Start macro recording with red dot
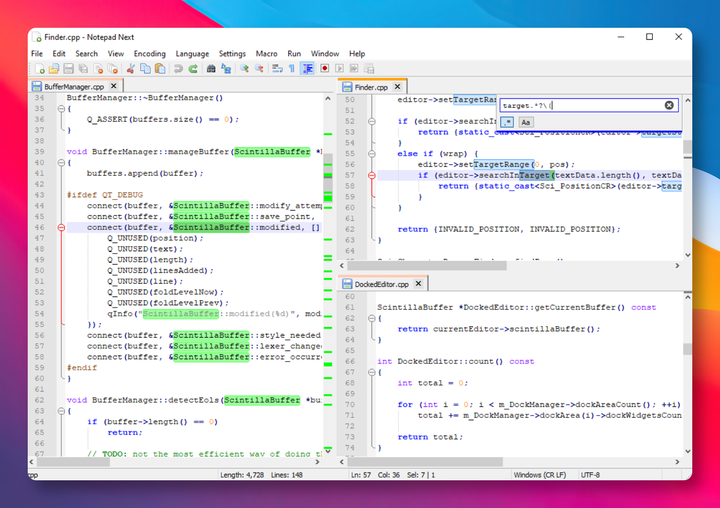The width and height of the screenshot is (720, 508). (x=325, y=68)
